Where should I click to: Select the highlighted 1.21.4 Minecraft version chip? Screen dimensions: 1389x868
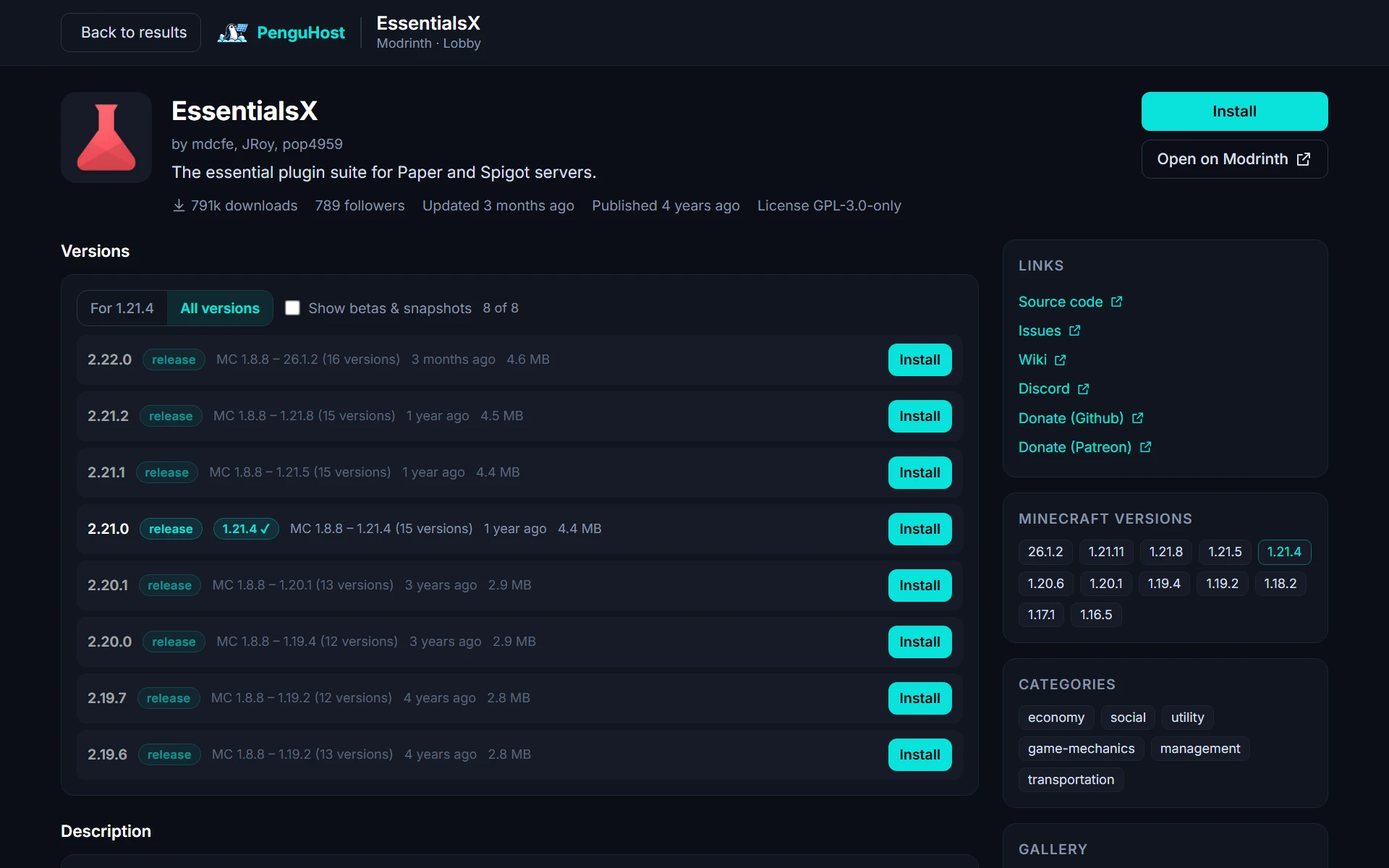1284,552
